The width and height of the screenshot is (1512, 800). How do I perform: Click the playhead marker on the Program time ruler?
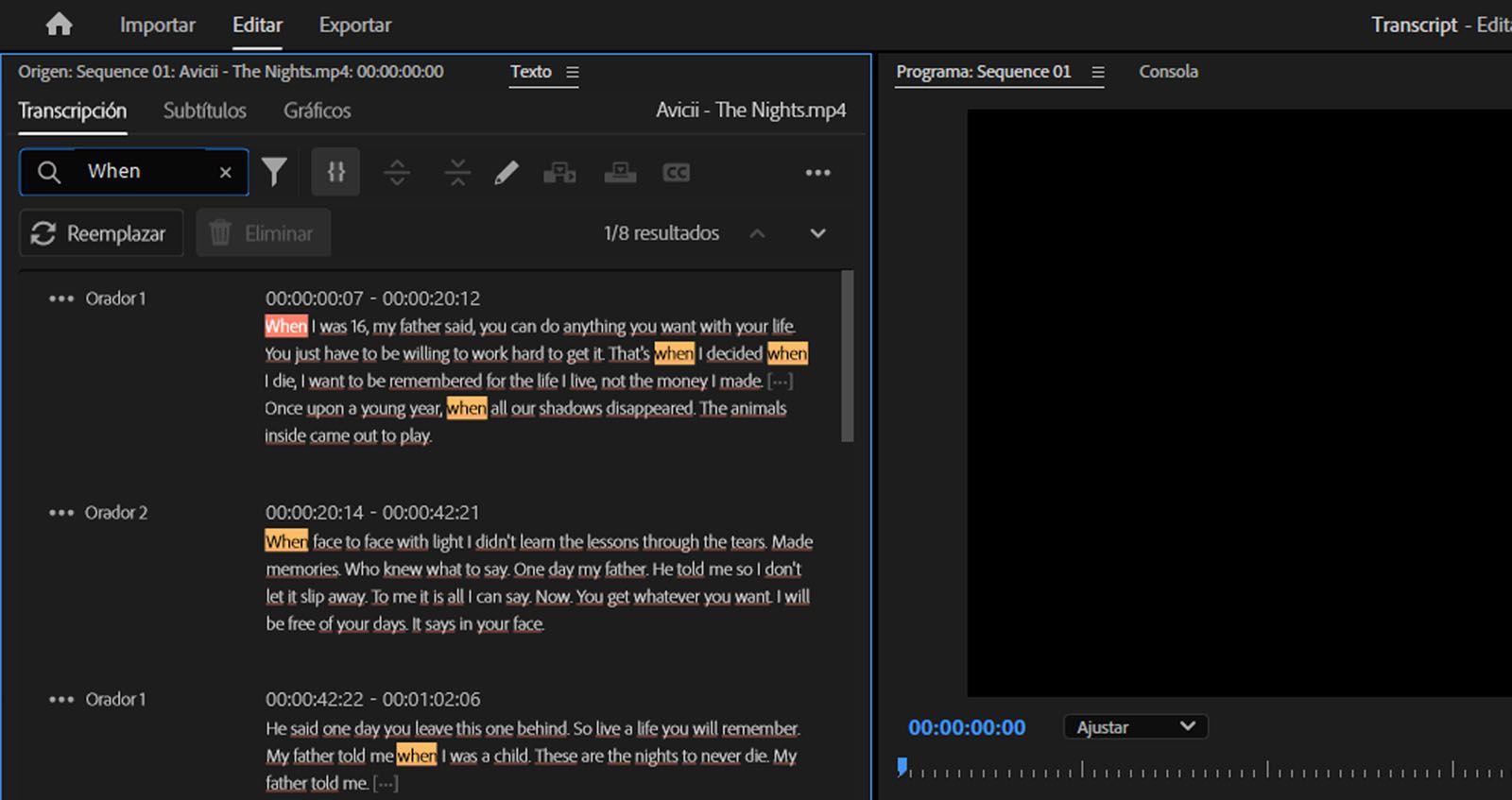click(x=902, y=766)
